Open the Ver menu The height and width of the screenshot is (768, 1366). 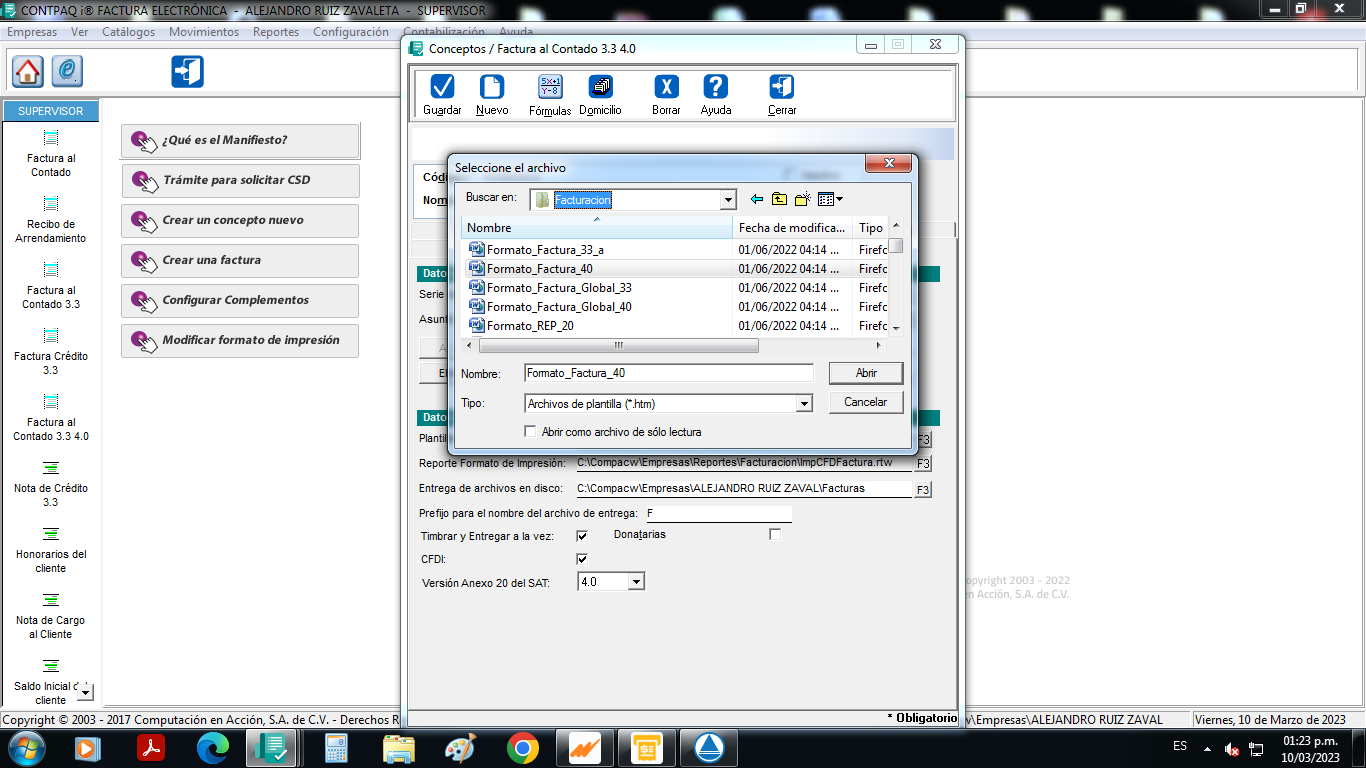coord(80,32)
